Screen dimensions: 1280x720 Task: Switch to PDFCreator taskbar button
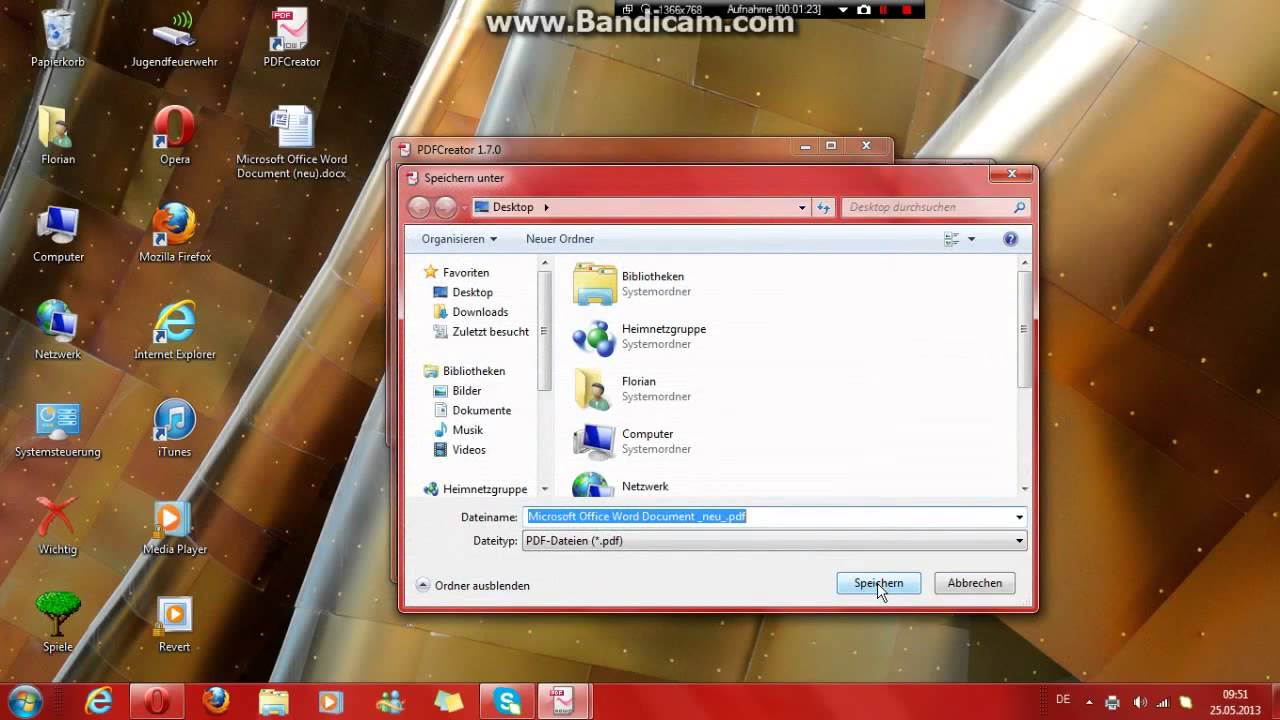click(565, 701)
